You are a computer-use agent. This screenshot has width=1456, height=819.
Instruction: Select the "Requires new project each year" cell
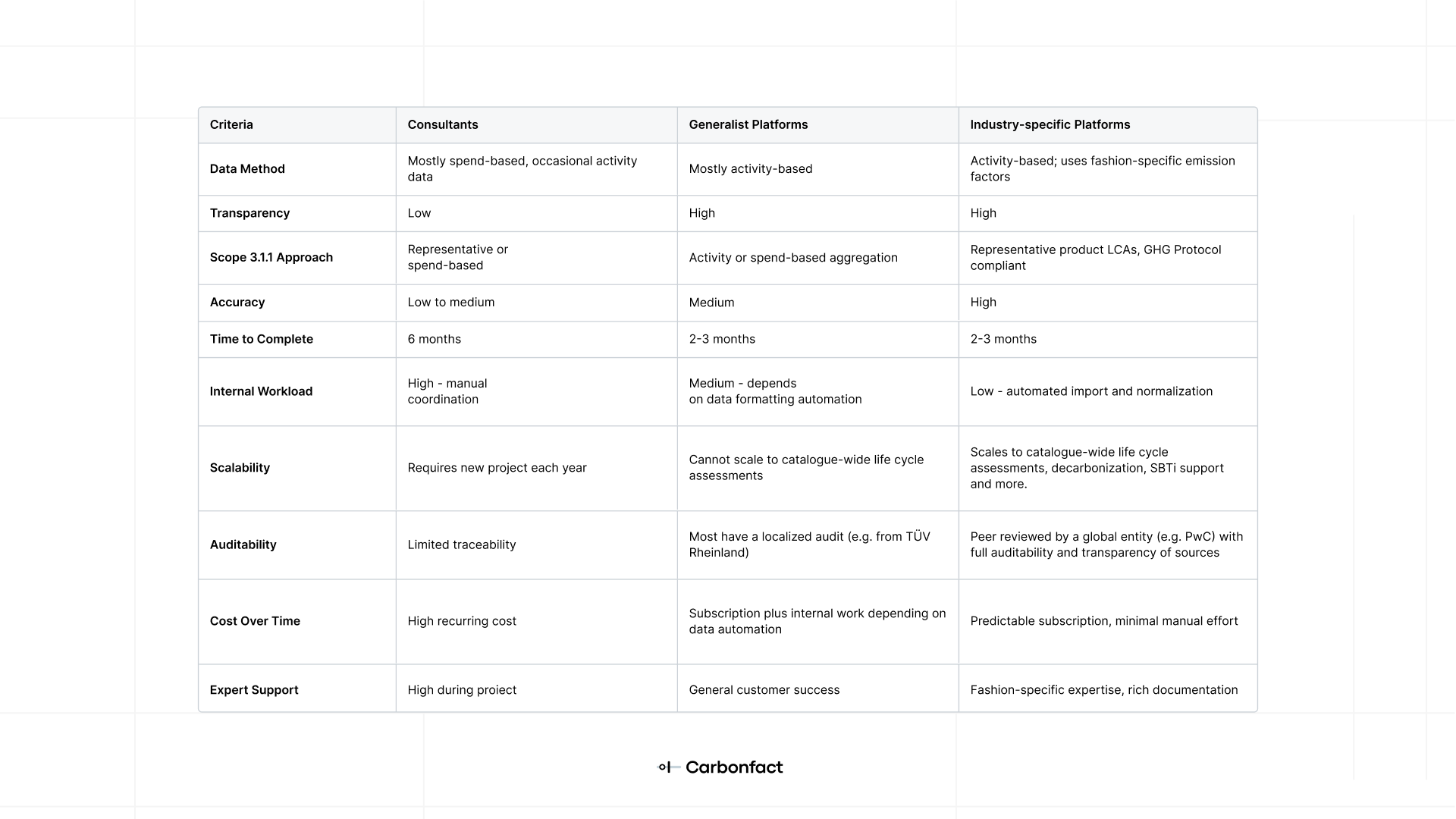(x=497, y=468)
